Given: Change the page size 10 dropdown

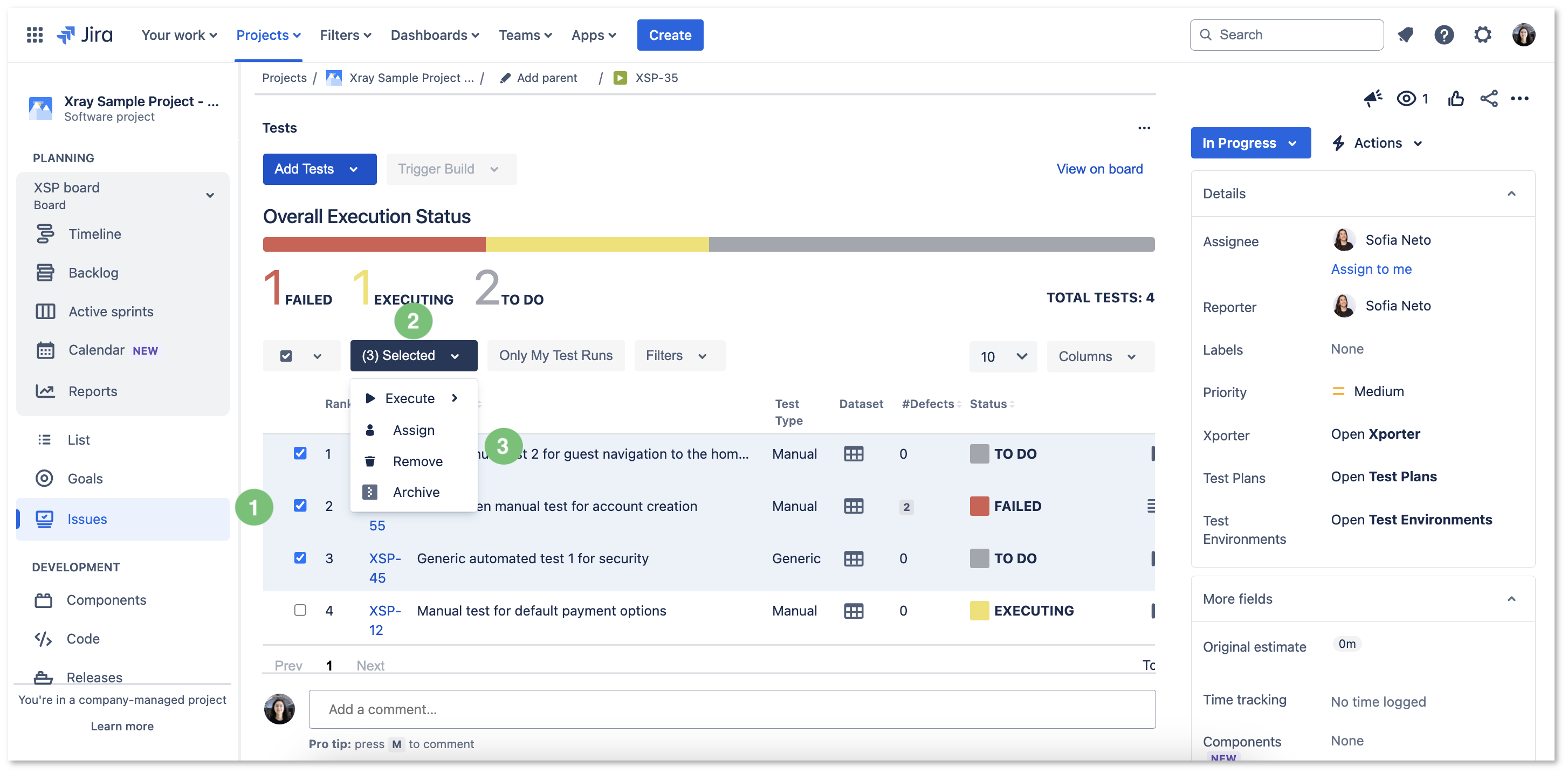Looking at the screenshot, I should [x=1003, y=357].
